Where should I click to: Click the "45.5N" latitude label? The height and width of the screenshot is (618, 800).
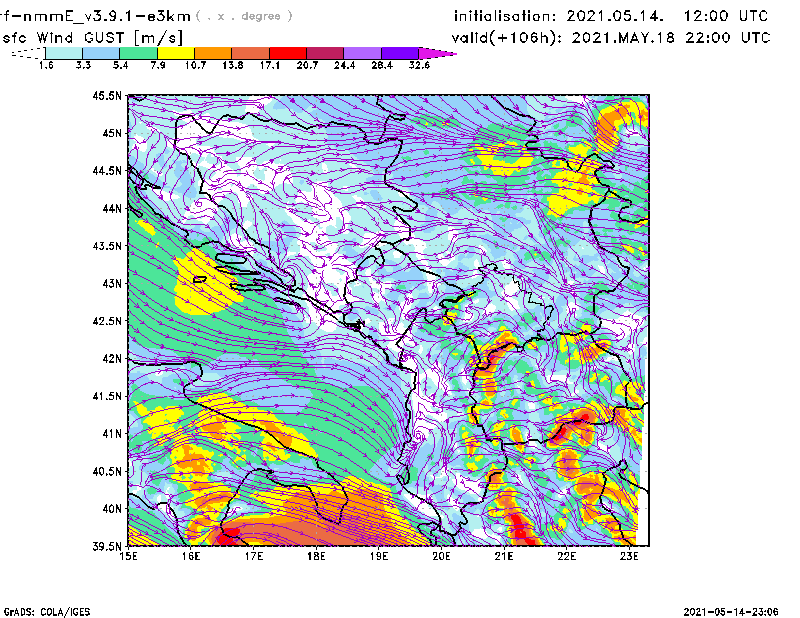[x=107, y=95]
